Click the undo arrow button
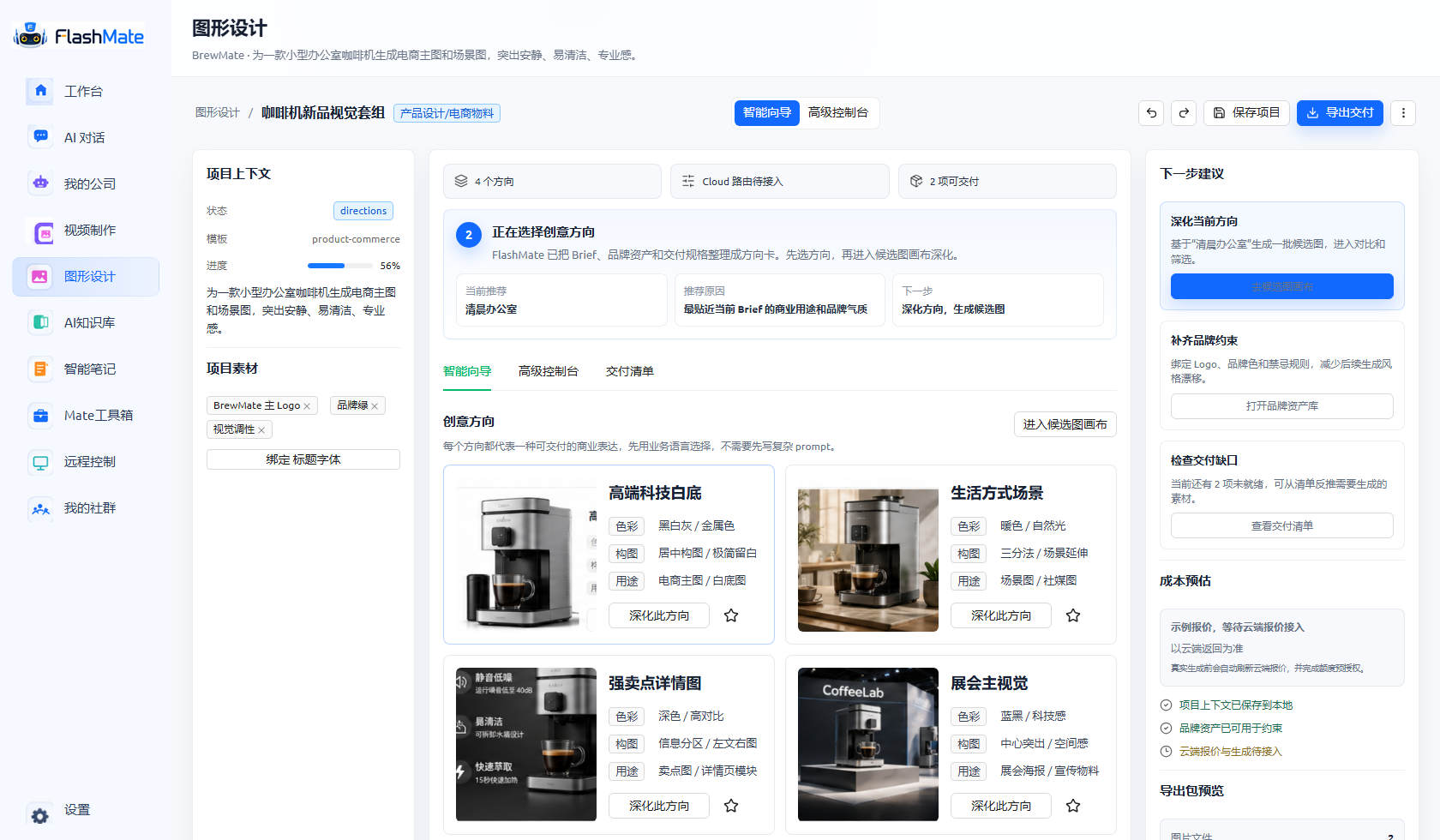1440x840 pixels. 1151,112
